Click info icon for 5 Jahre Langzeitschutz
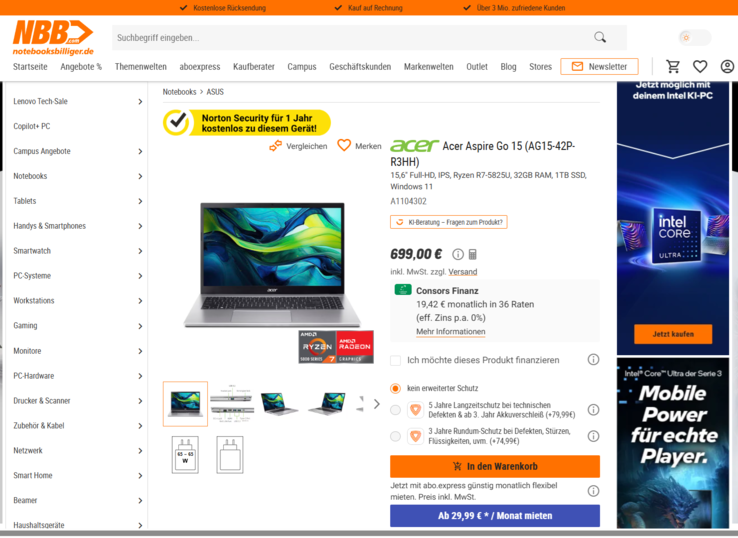This screenshot has width=738, height=538. click(x=593, y=410)
